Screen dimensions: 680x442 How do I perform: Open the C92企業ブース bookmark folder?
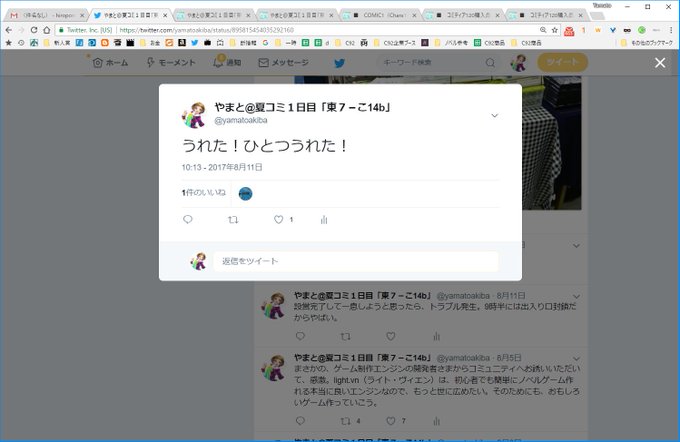coord(394,43)
